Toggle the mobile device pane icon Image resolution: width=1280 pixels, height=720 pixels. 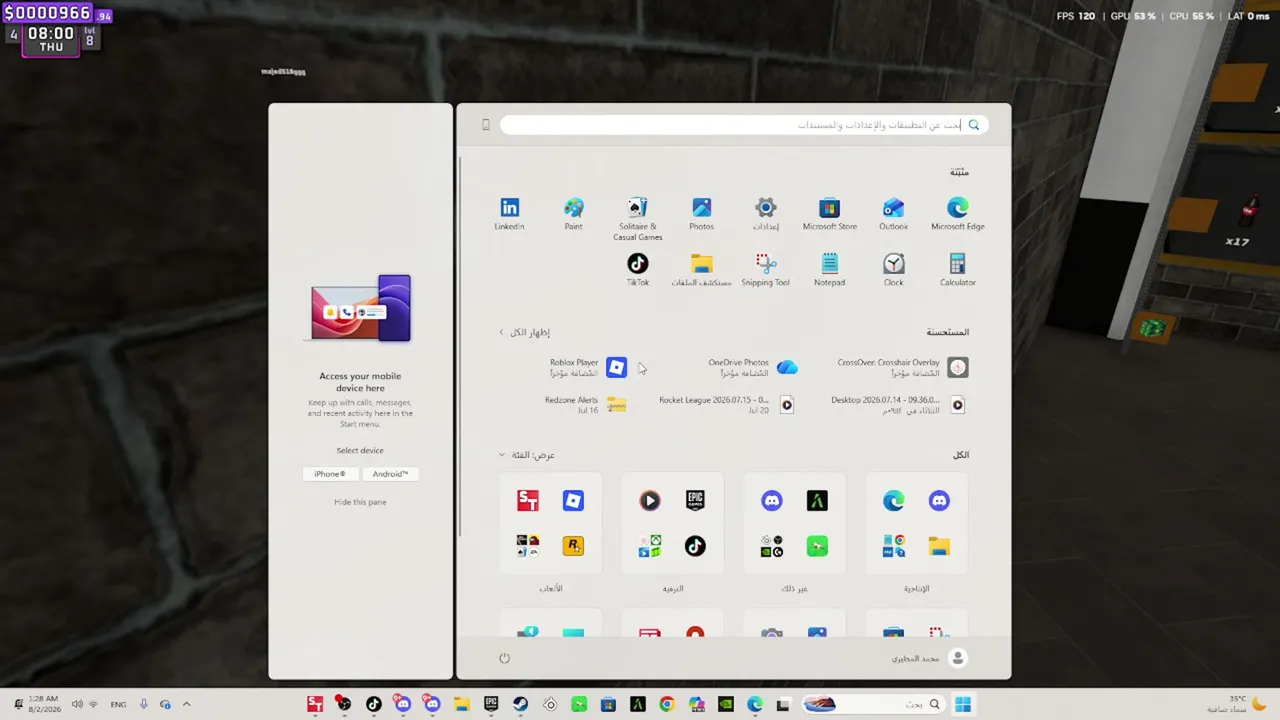(x=486, y=125)
